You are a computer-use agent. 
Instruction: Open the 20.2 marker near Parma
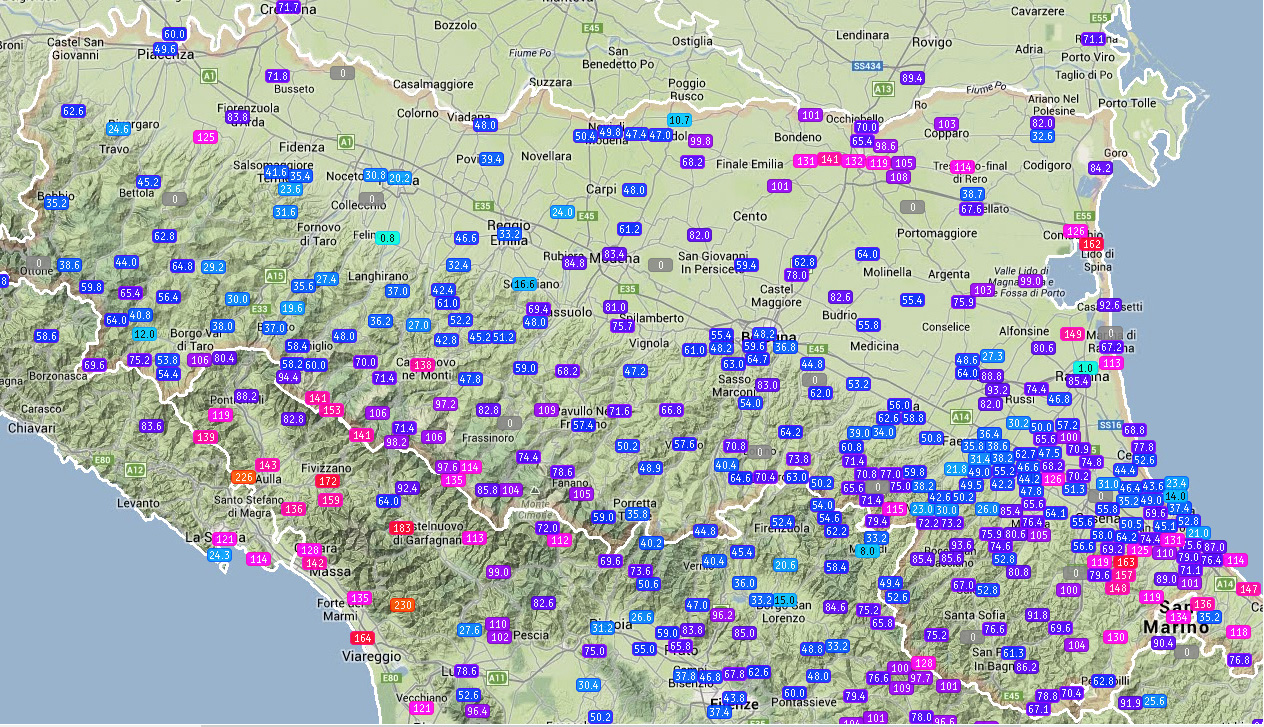tap(399, 178)
